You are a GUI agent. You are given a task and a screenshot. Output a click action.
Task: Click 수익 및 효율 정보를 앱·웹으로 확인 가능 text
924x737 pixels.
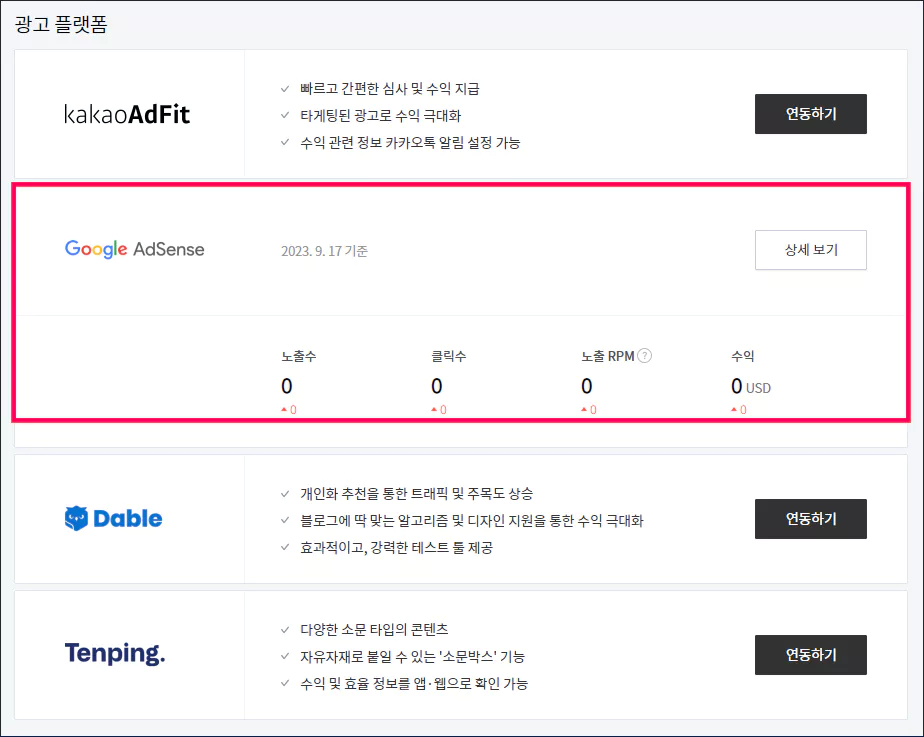(414, 683)
